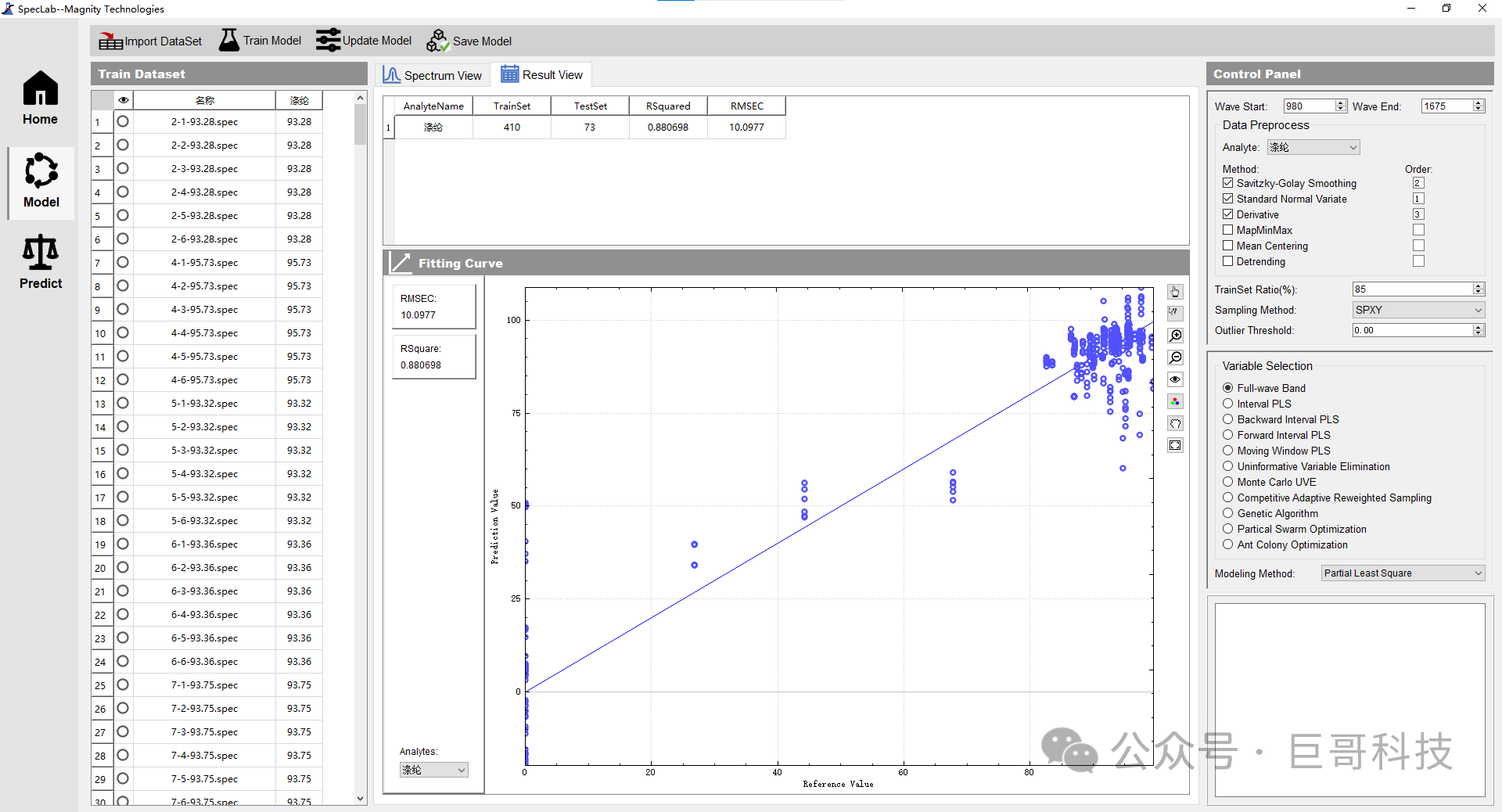The image size is (1502, 812).
Task: Switch to the Spectrum View tab
Action: click(x=433, y=75)
